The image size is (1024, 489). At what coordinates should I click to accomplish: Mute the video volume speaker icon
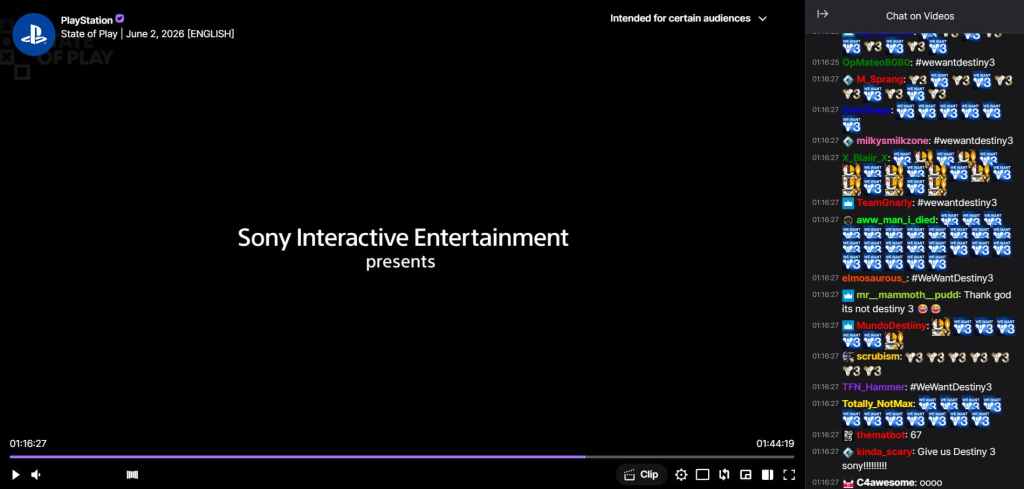click(36, 475)
